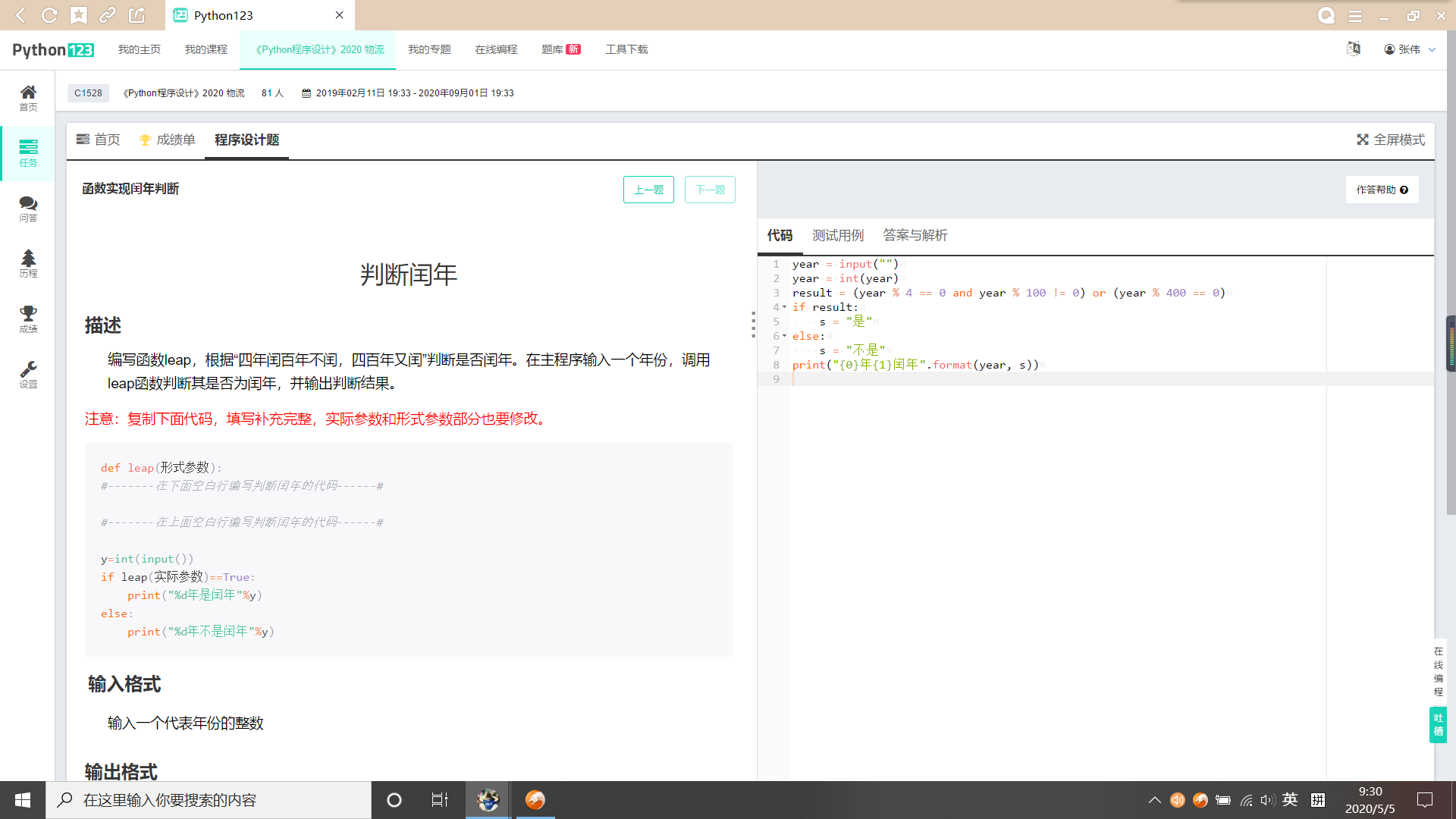The height and width of the screenshot is (819, 1456).
Task: Click the 作答帮助 help button
Action: pyautogui.click(x=1382, y=190)
